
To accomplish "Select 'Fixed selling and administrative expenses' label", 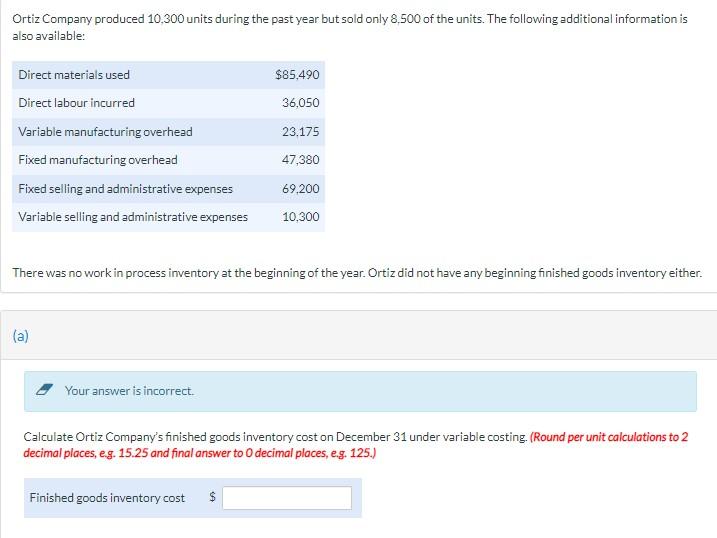I will pos(125,189).
